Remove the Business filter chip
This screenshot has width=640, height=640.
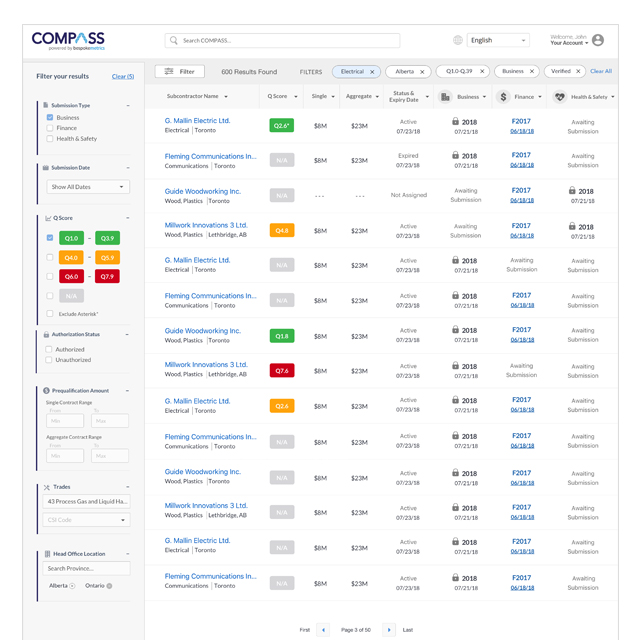[532, 71]
